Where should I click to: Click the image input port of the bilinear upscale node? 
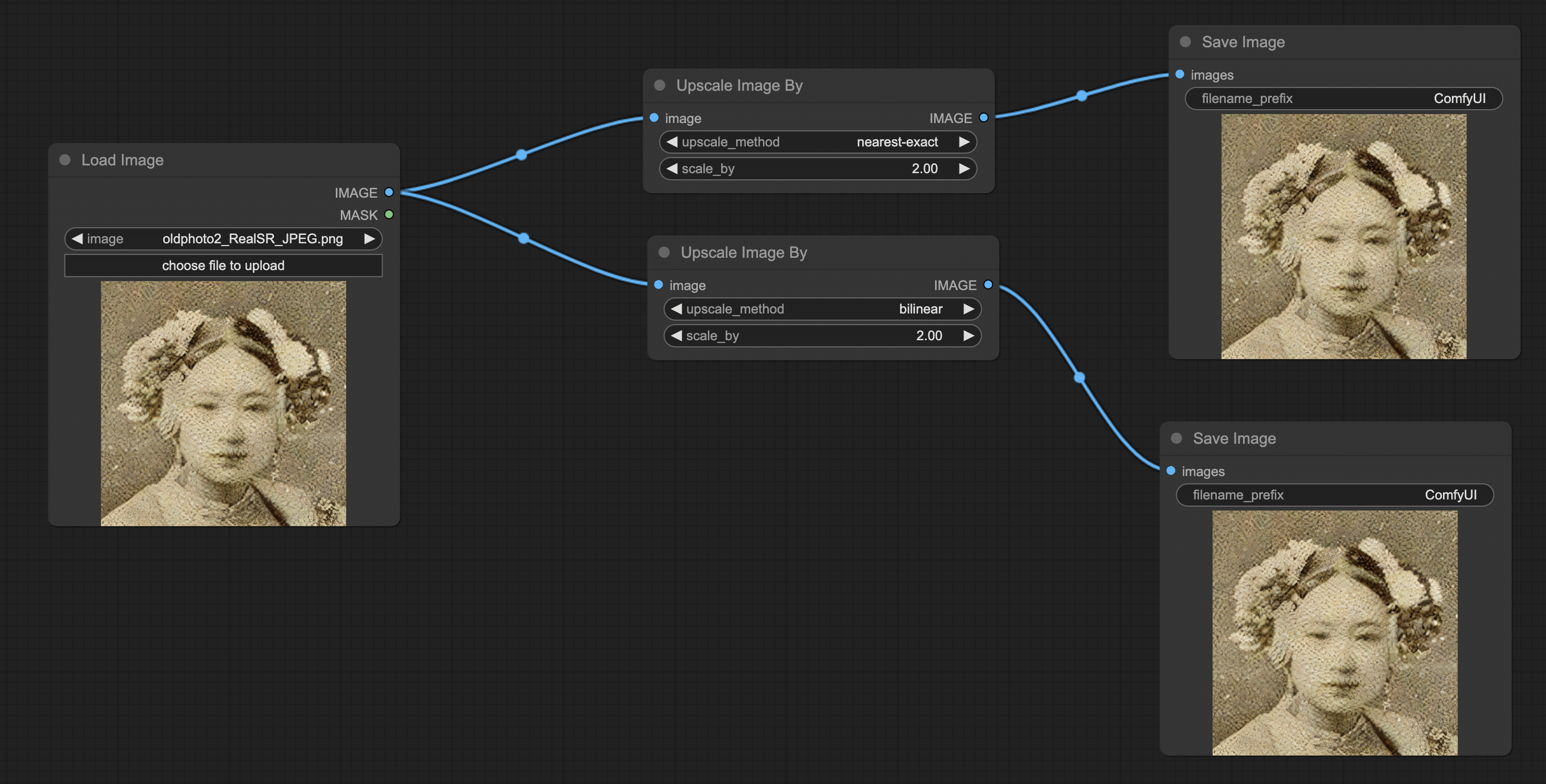tap(658, 285)
